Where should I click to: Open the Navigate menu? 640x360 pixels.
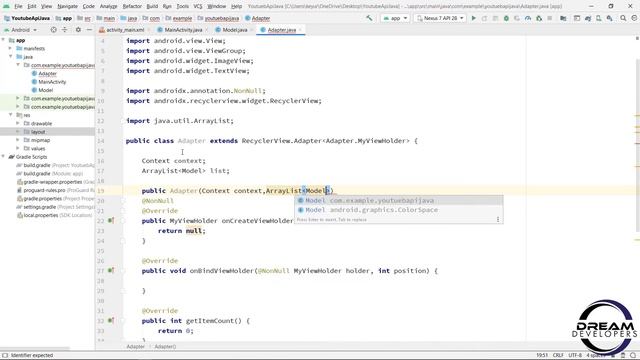click(67, 6)
